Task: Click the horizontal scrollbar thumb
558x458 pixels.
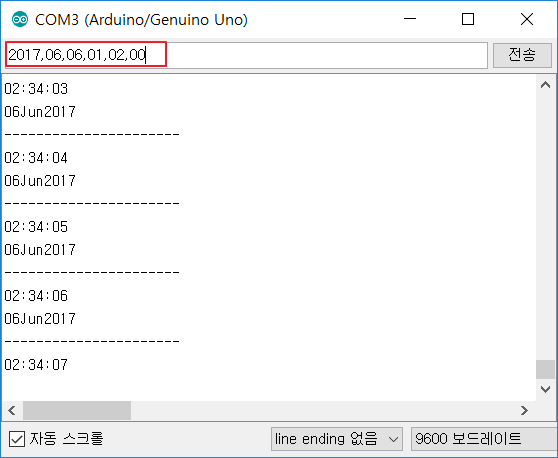Action: pyautogui.click(x=77, y=410)
